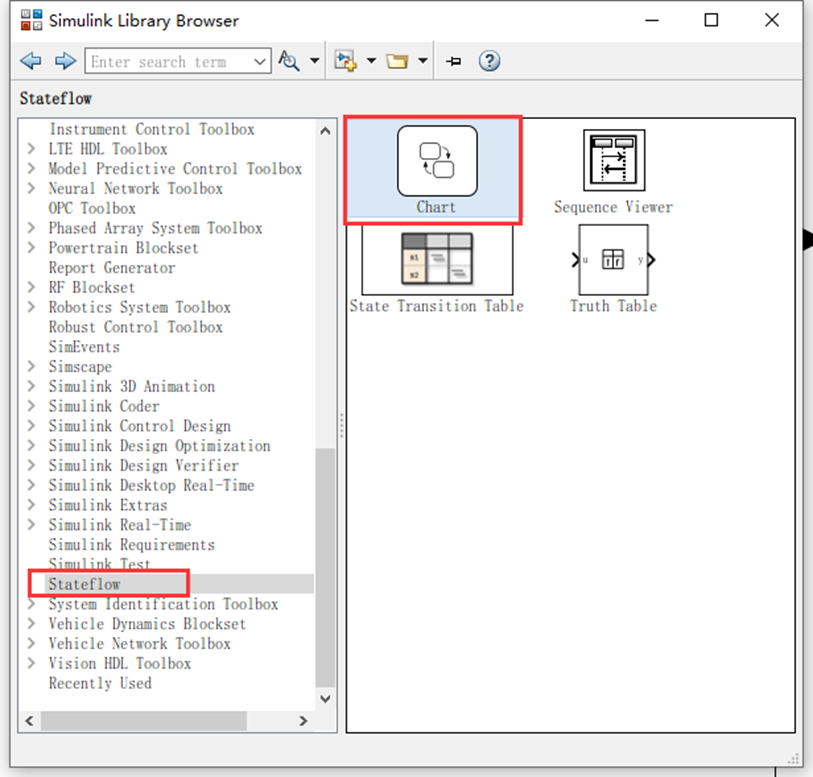Open Recently Used entry

[x=100, y=683]
